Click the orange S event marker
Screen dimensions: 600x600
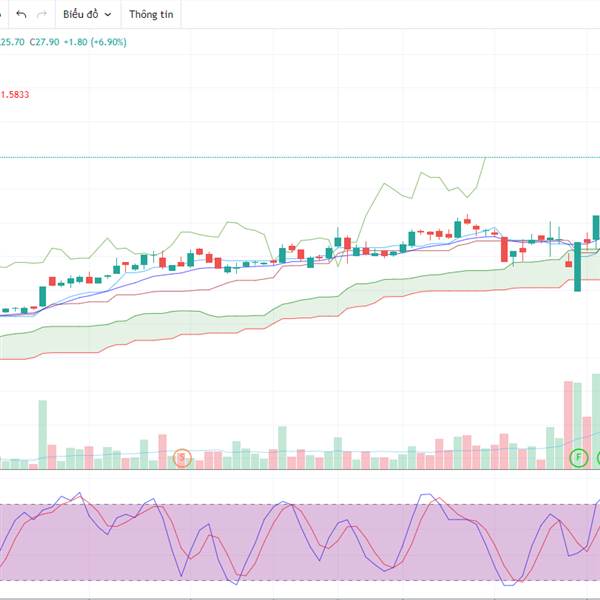[x=182, y=458]
